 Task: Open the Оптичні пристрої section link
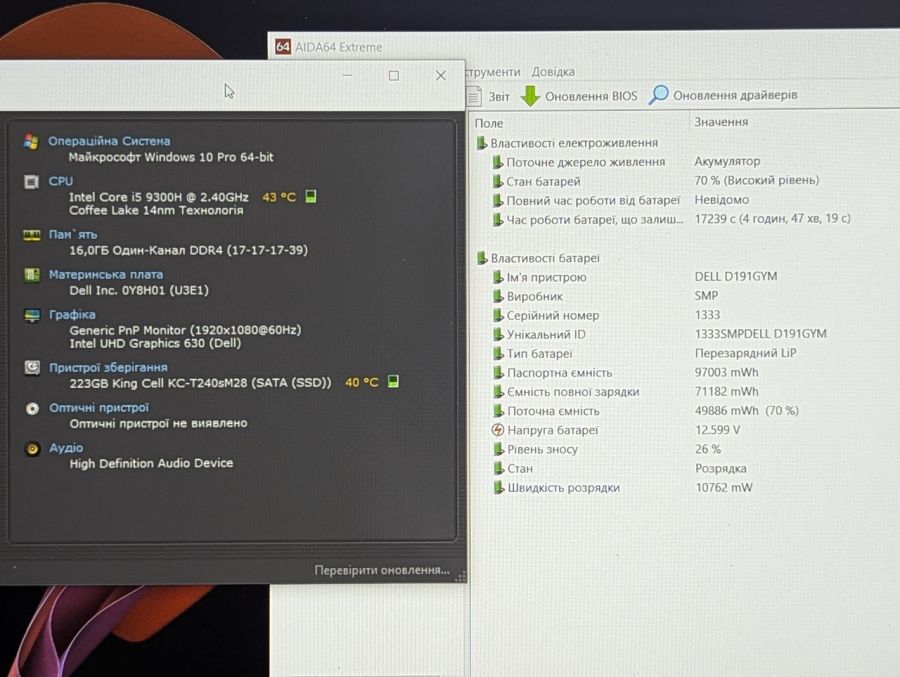click(99, 408)
